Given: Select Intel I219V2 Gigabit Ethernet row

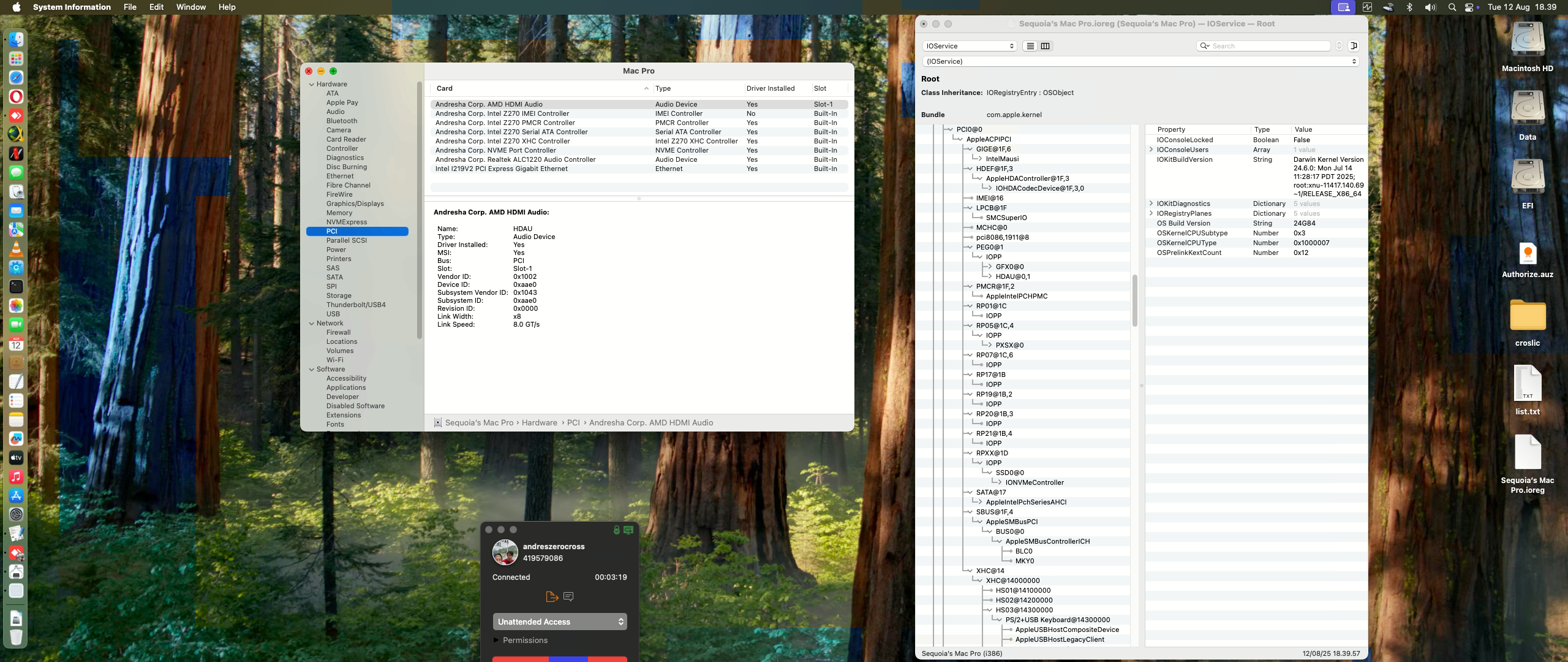Looking at the screenshot, I should coord(639,169).
